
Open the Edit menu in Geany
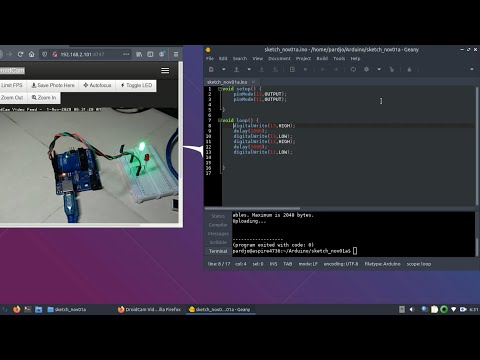pos(223,58)
